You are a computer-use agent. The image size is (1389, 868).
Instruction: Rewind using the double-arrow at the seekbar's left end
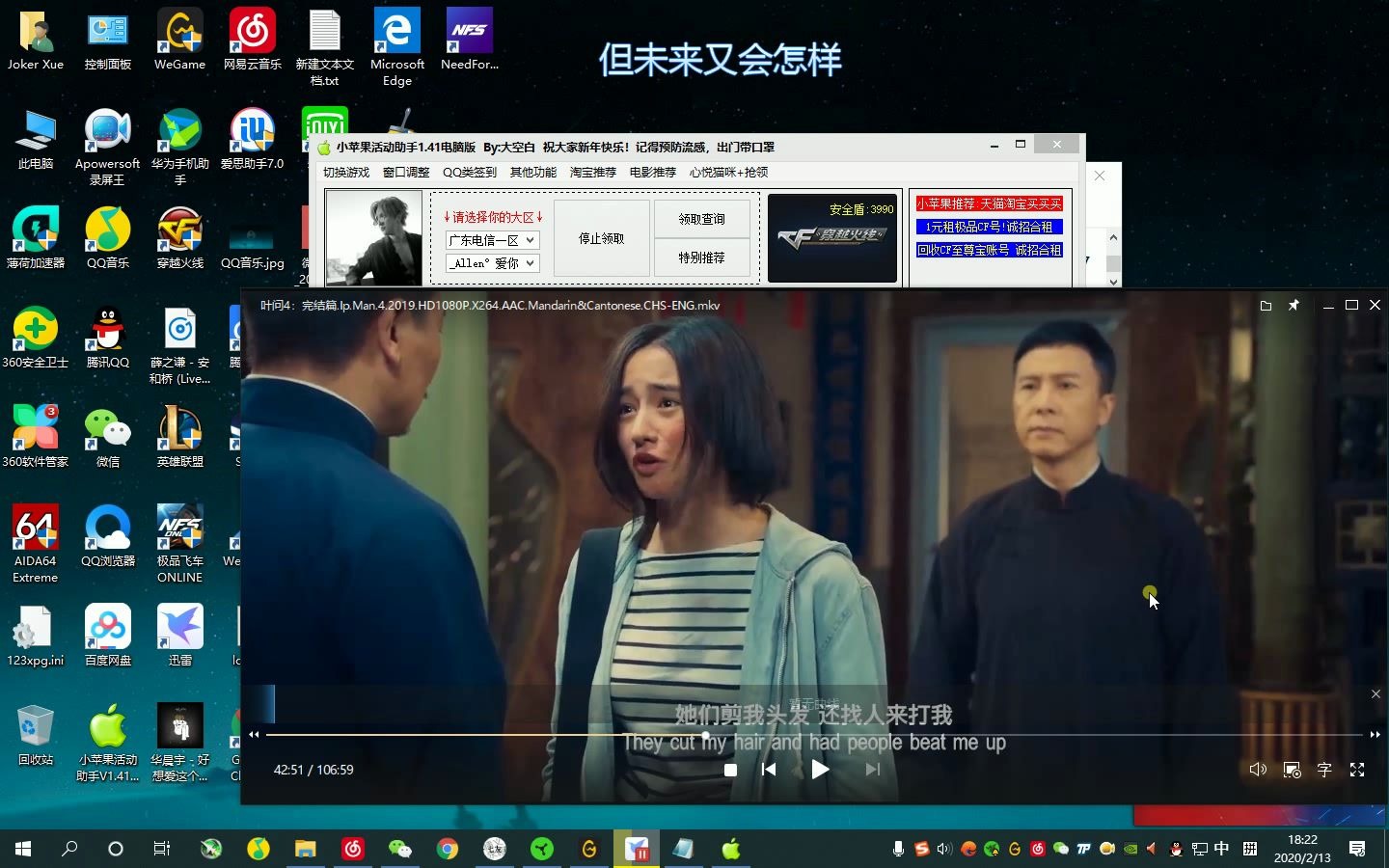click(x=254, y=735)
